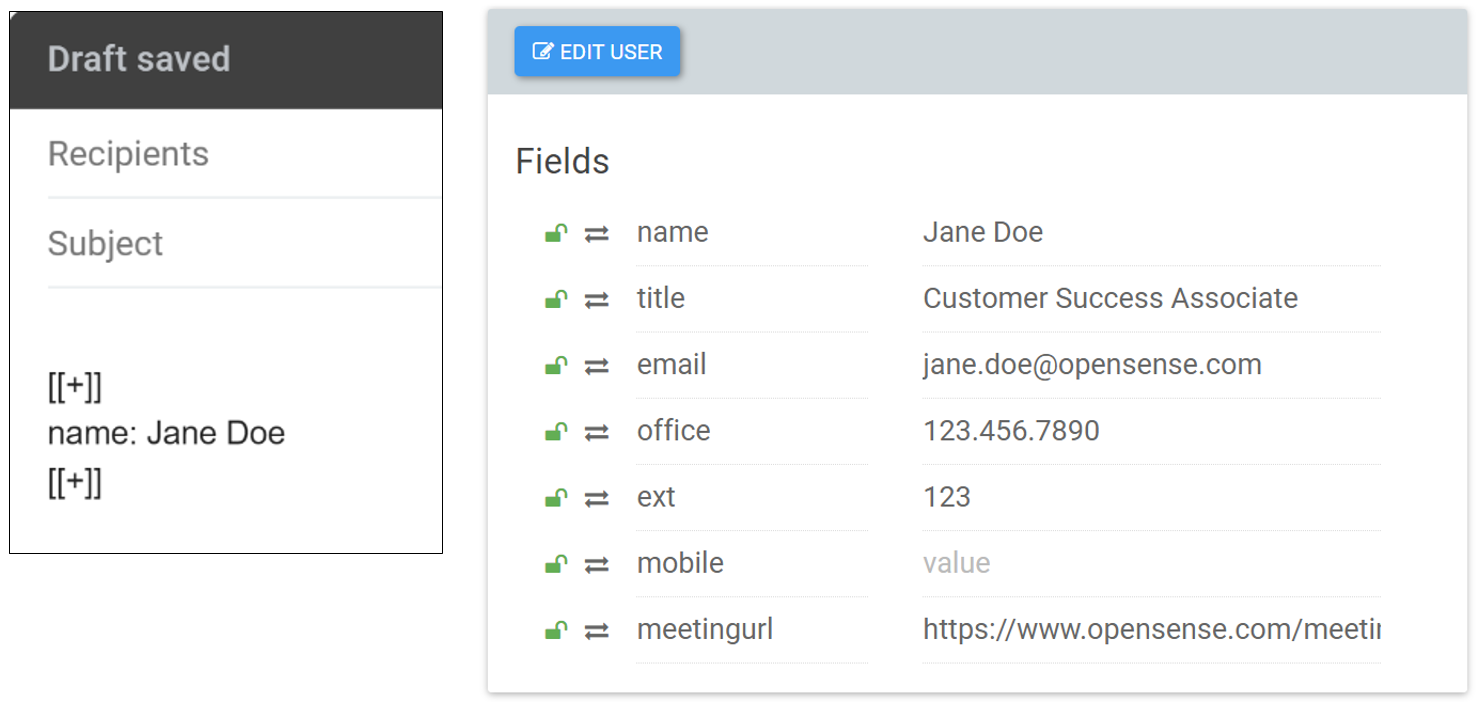Click the swap arrows icon beside office
This screenshot has height=707, width=1480.
pos(597,432)
